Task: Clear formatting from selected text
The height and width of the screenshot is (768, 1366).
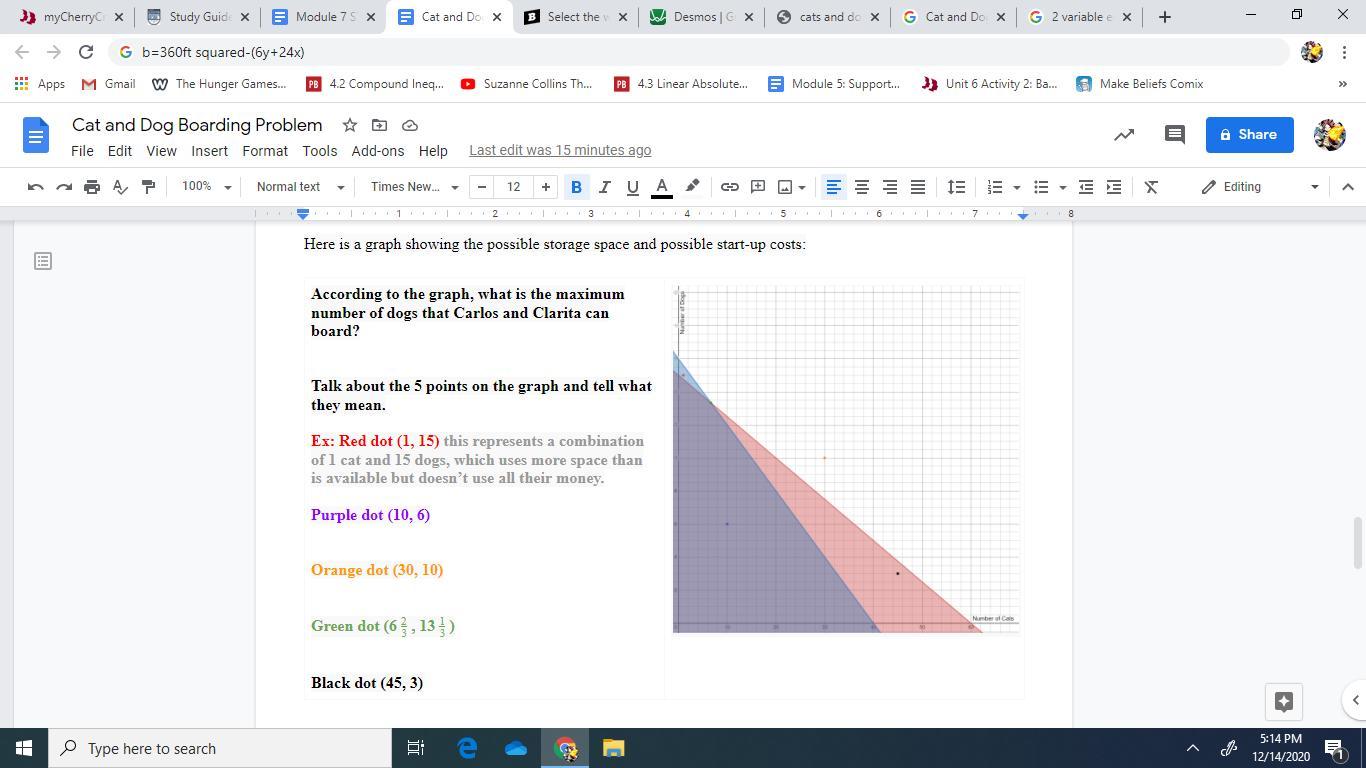Action: click(1152, 187)
